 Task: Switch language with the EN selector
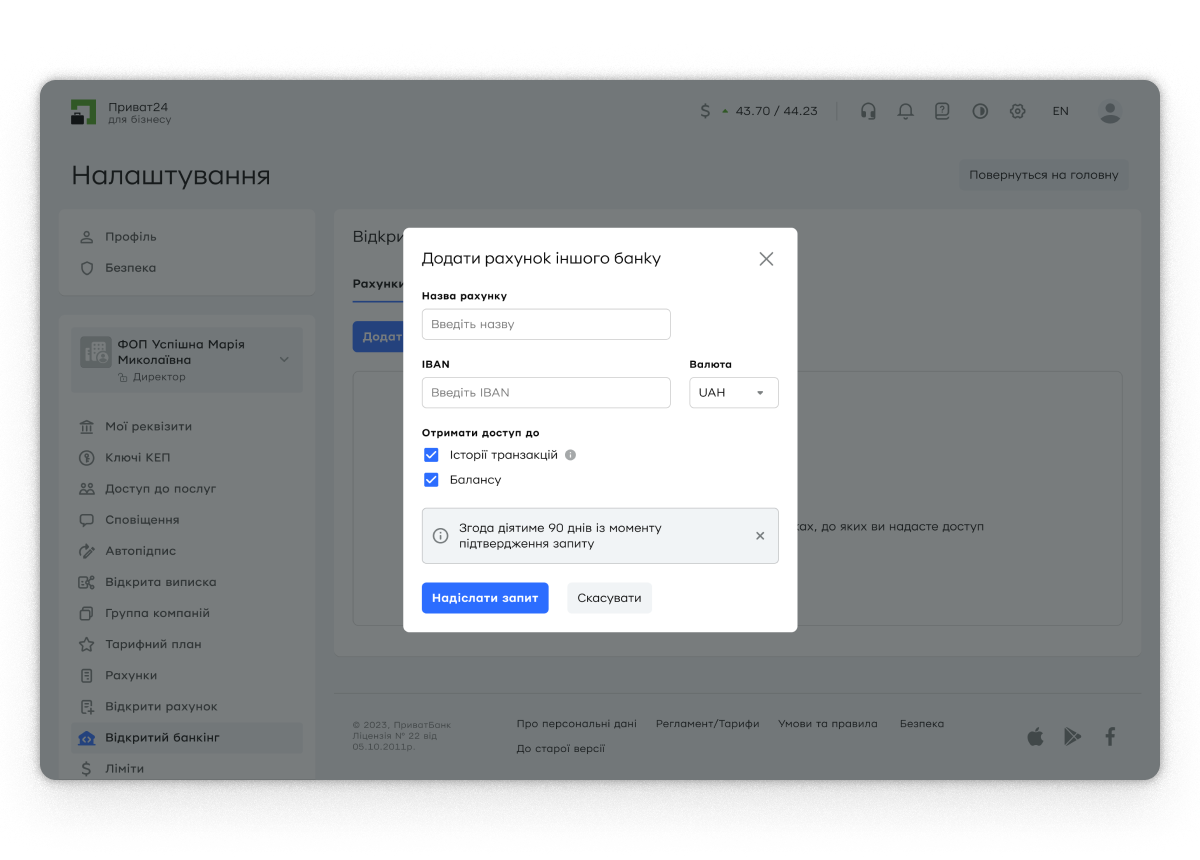click(x=1060, y=111)
